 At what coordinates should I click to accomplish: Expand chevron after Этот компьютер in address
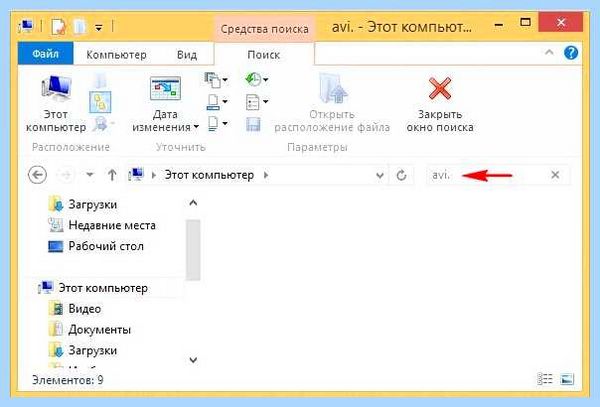pos(266,175)
